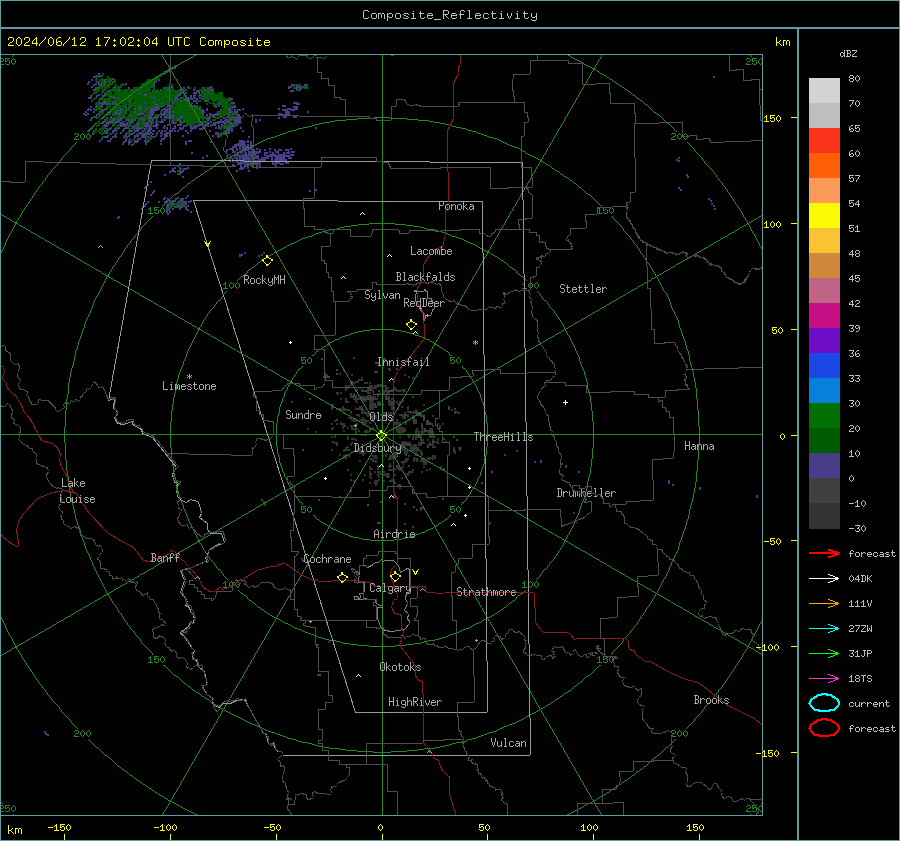The width and height of the screenshot is (900, 841).
Task: Click the Stettler label
Action: pos(583,289)
